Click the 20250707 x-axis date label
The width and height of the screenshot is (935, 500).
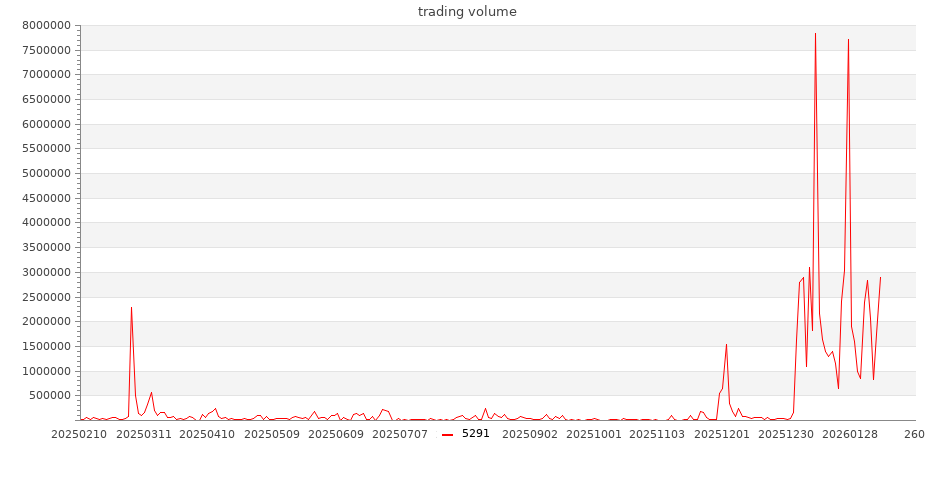(x=400, y=434)
